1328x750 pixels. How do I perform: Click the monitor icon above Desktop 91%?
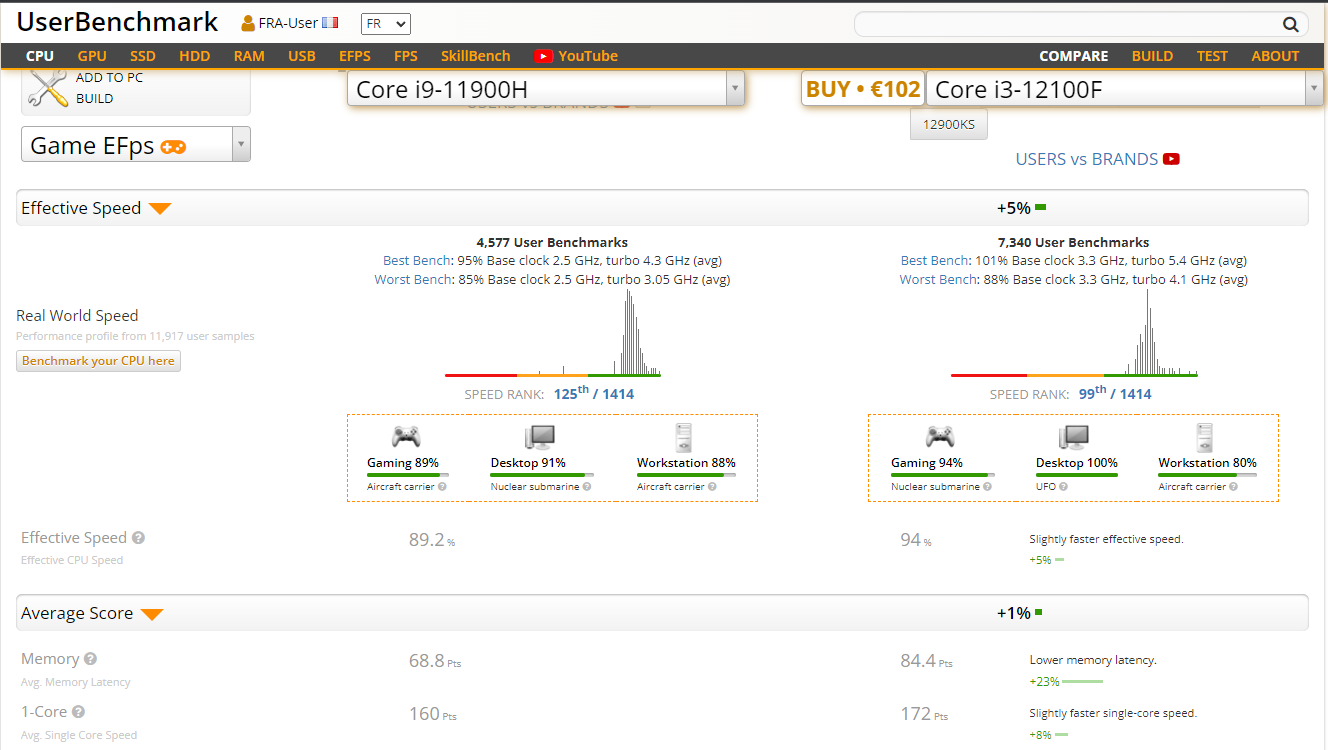(x=539, y=437)
